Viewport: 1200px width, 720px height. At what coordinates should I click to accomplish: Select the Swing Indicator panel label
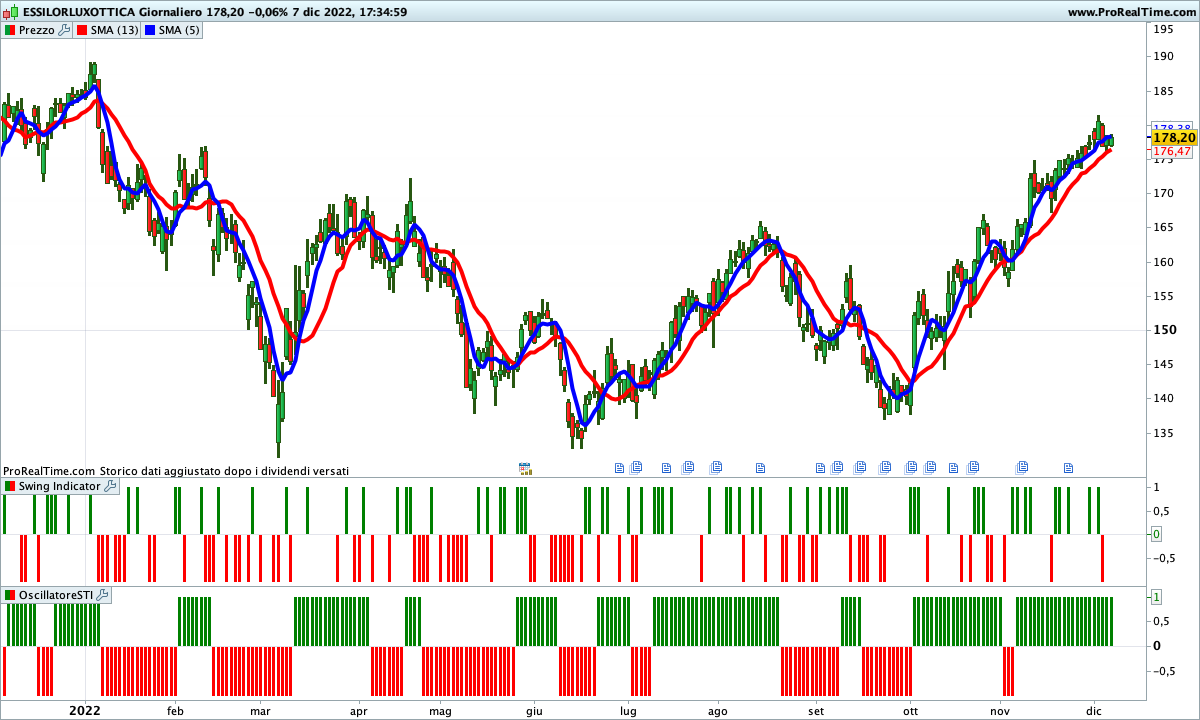point(60,486)
